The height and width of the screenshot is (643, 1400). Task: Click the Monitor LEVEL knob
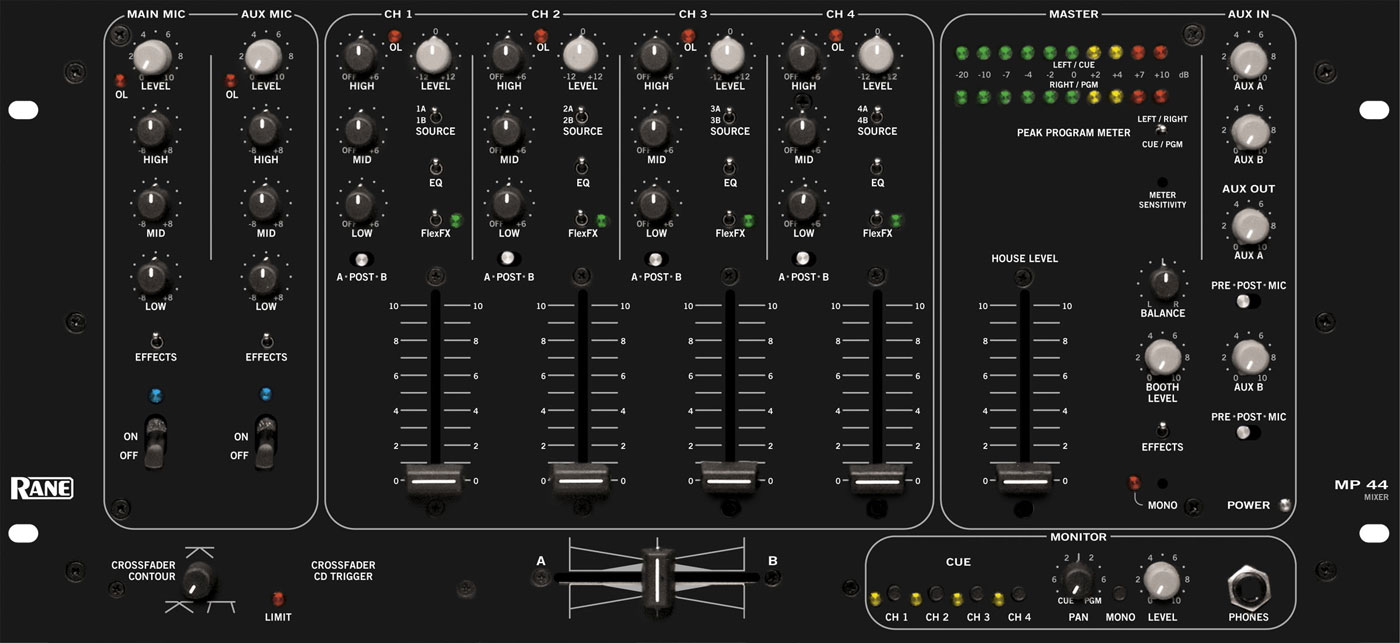click(1162, 581)
